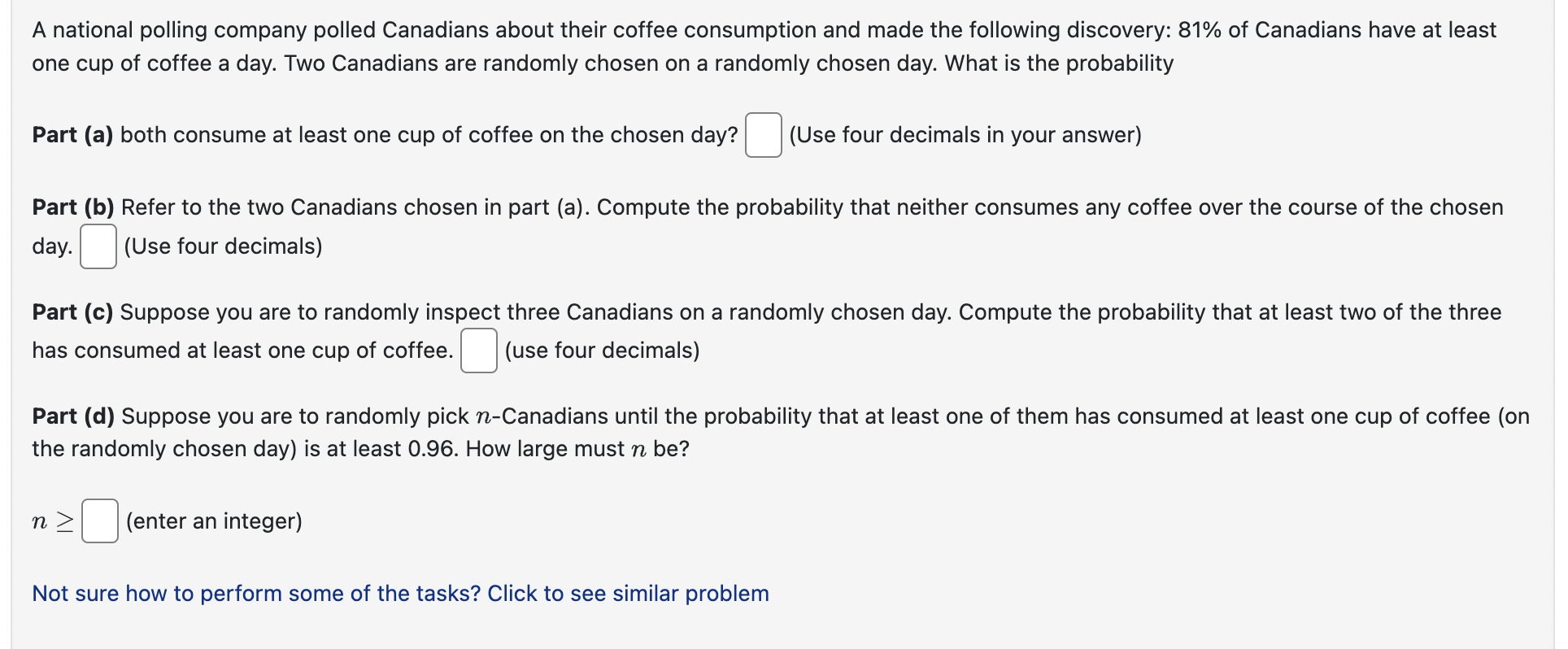Click 'Click to see similar problem'
Image resolution: width=1568 pixels, height=649 pixels.
pyautogui.click(x=626, y=594)
